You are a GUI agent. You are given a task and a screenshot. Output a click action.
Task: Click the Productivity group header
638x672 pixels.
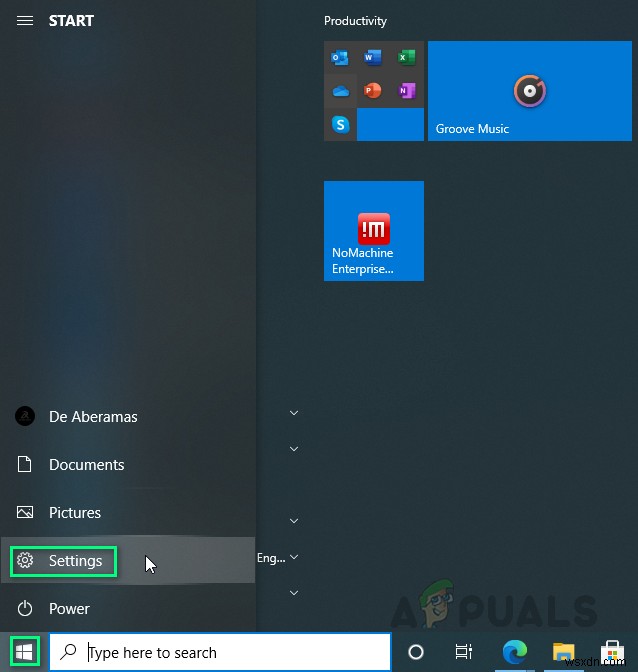pyautogui.click(x=355, y=21)
